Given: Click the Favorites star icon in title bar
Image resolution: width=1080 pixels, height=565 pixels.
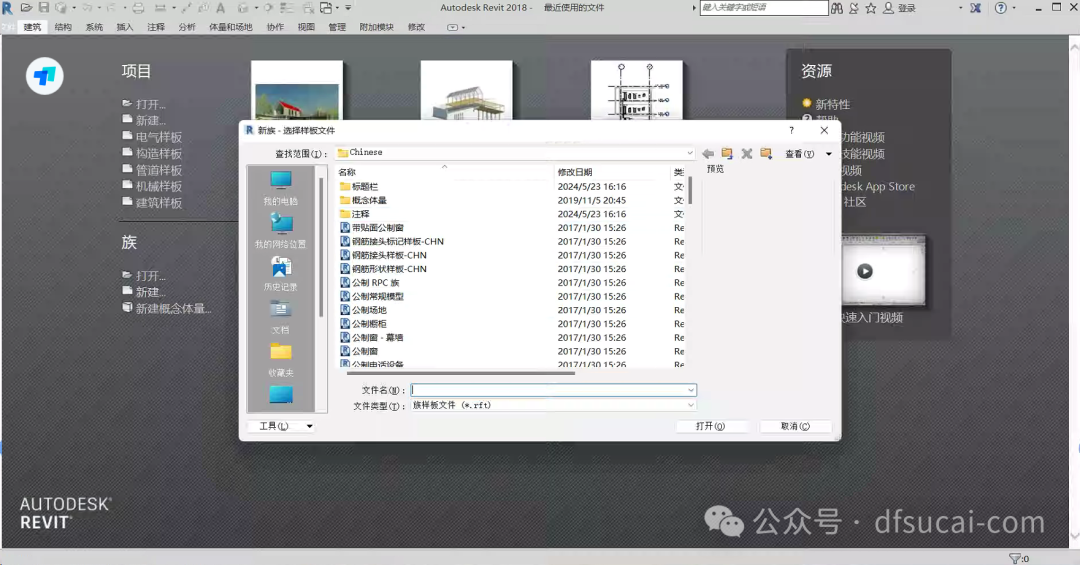Looking at the screenshot, I should (x=871, y=8).
